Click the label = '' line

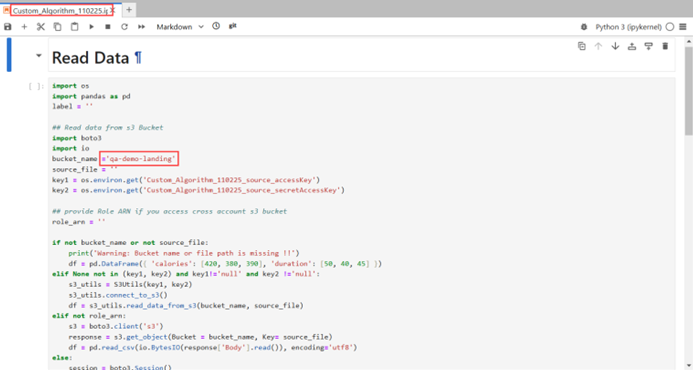[x=72, y=107]
